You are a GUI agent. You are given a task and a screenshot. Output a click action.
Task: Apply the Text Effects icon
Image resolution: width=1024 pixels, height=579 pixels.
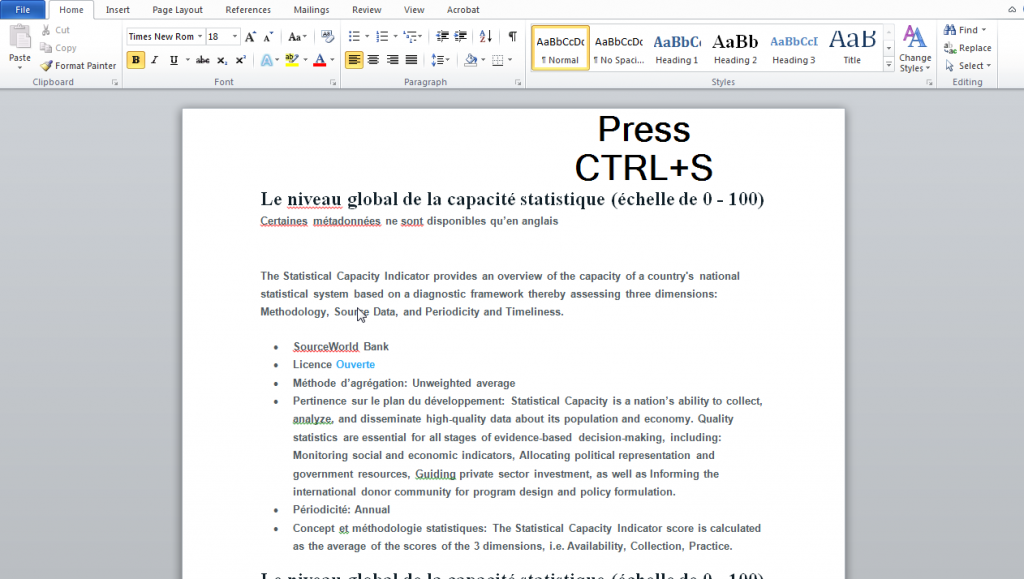pos(266,60)
